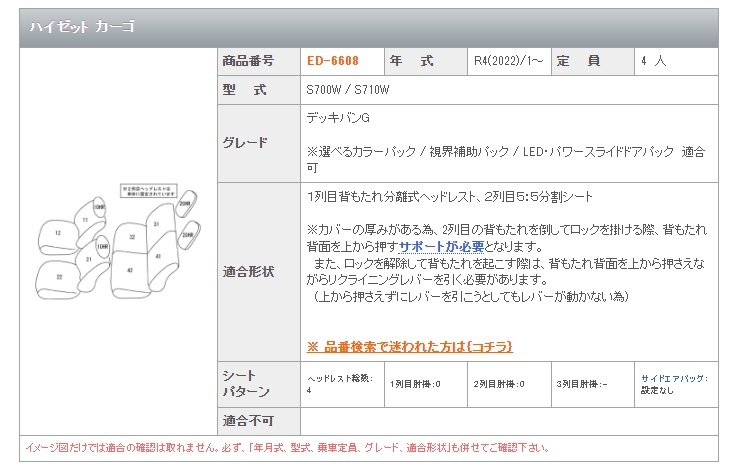
Task: Click the seat cover layout diagram
Action: click(119, 242)
